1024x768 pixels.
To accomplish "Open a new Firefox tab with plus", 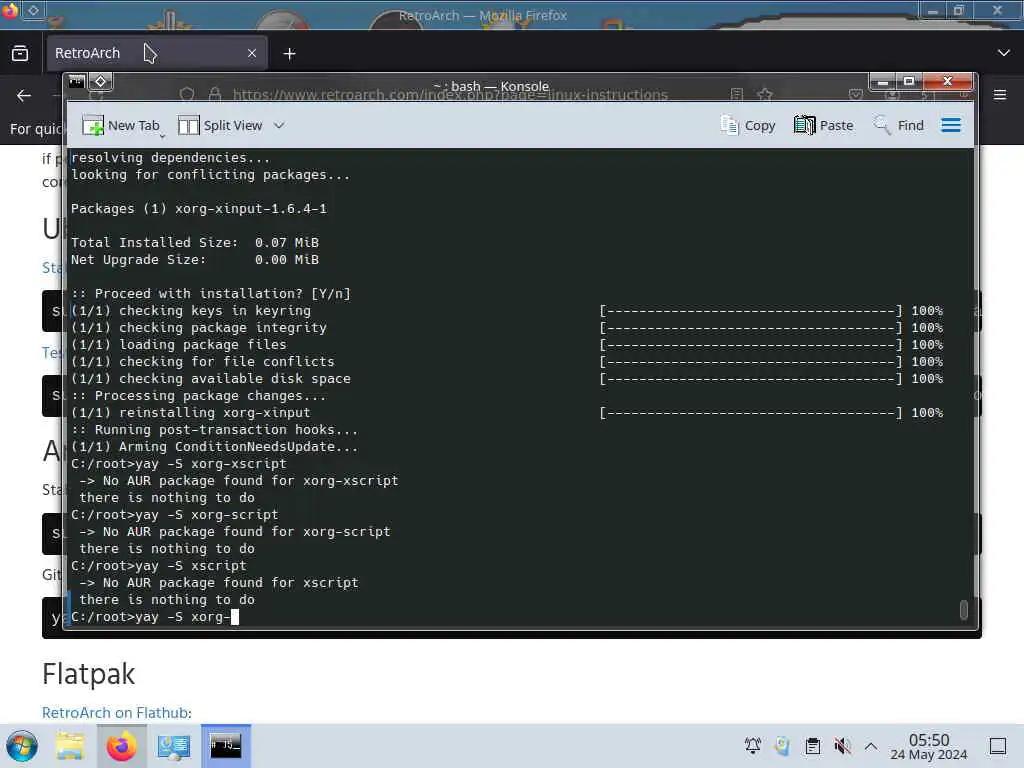I will coord(289,54).
